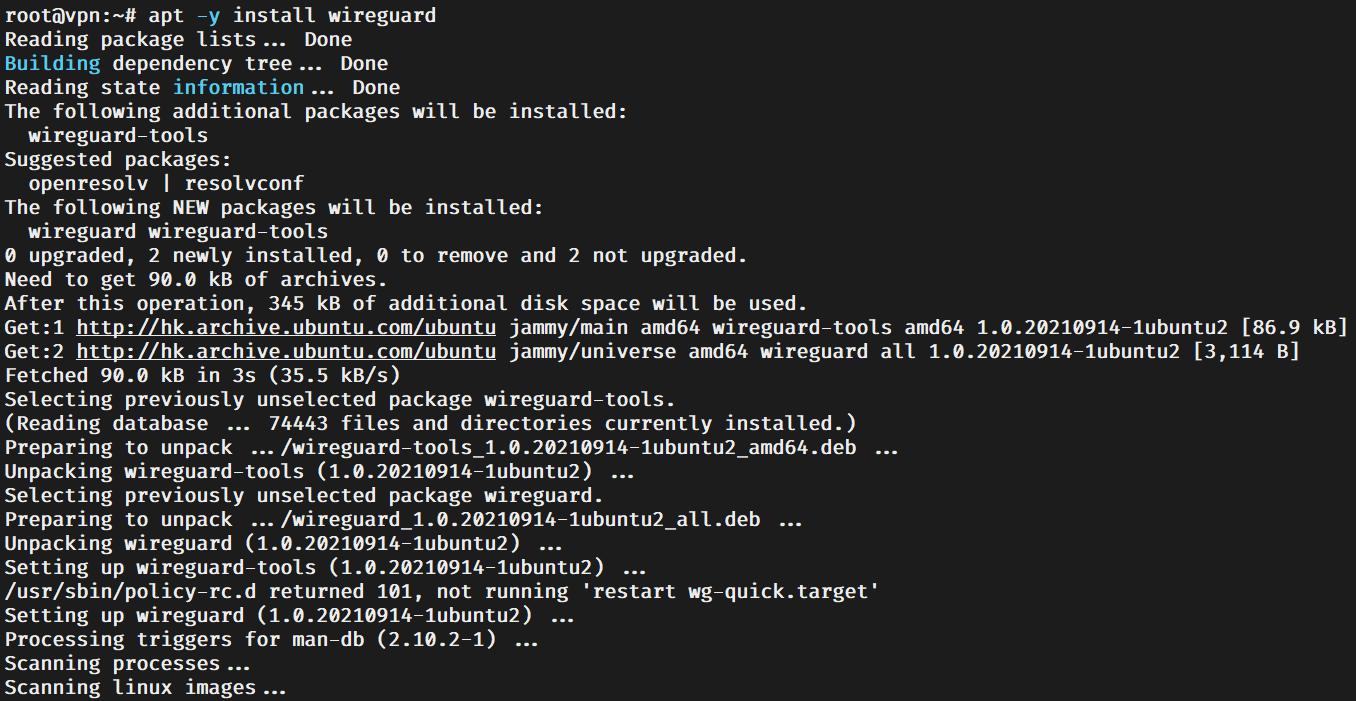Click the cyan 'Building' word
Screen dimensions: 1356x701
pos(53,63)
